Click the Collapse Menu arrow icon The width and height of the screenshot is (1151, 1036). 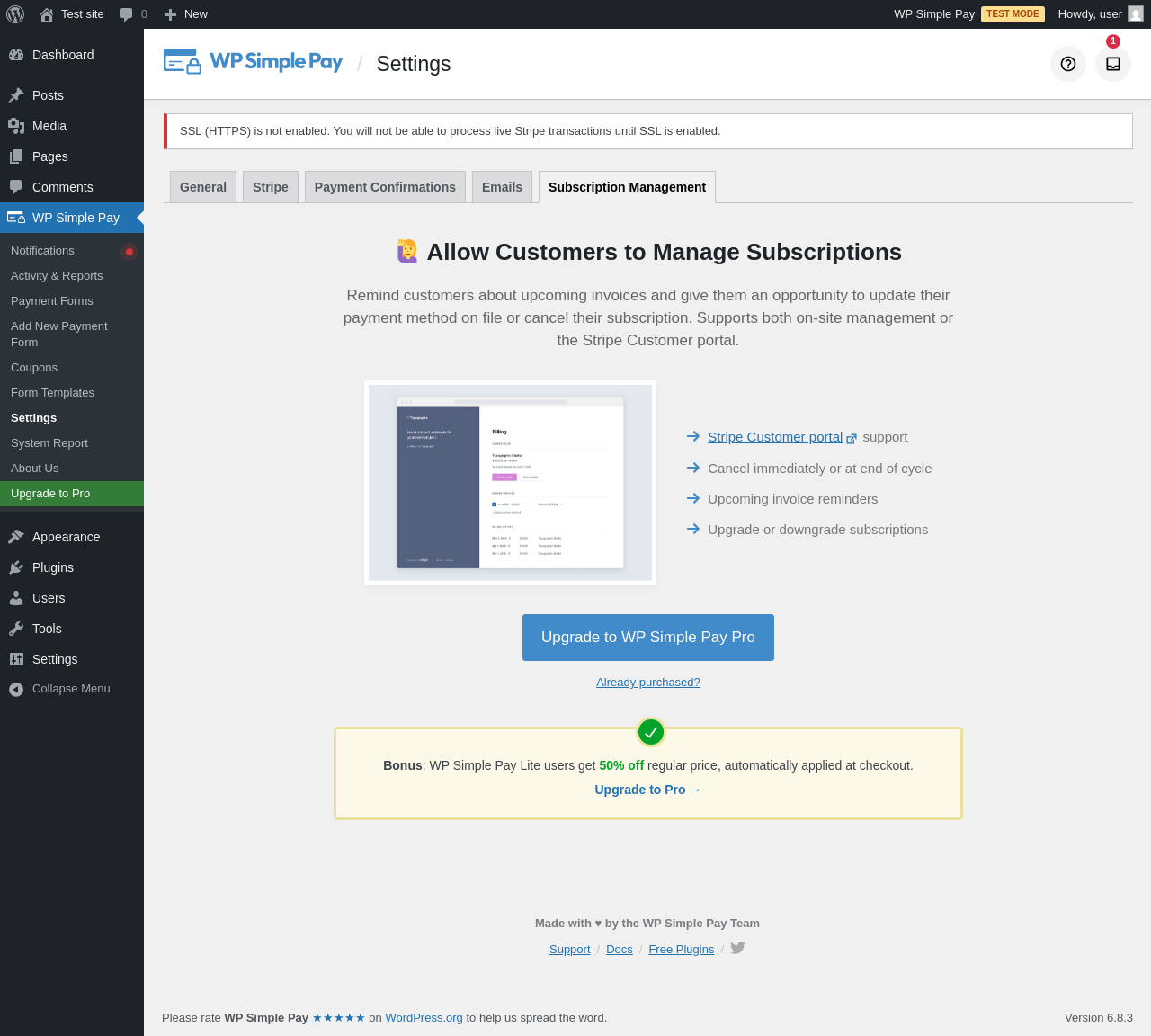16,689
